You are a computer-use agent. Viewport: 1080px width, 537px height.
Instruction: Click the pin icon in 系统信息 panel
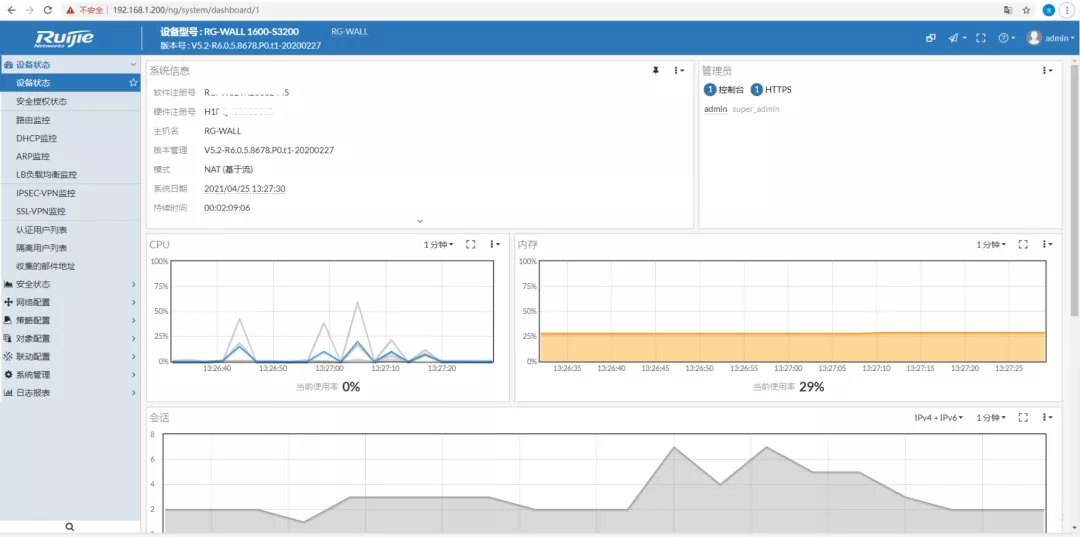point(656,71)
